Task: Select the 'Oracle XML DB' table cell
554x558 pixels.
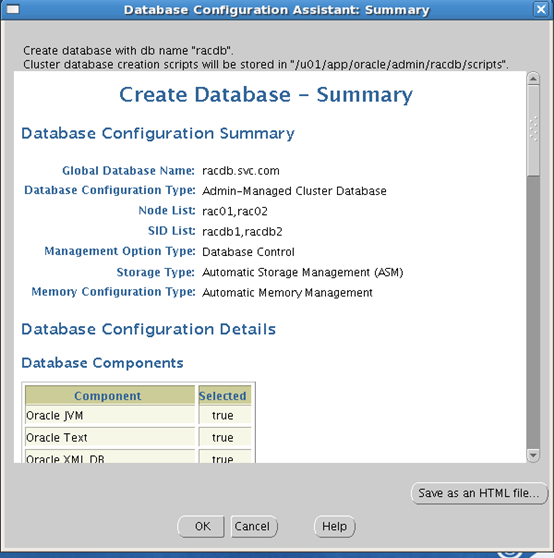Action: tap(110, 457)
